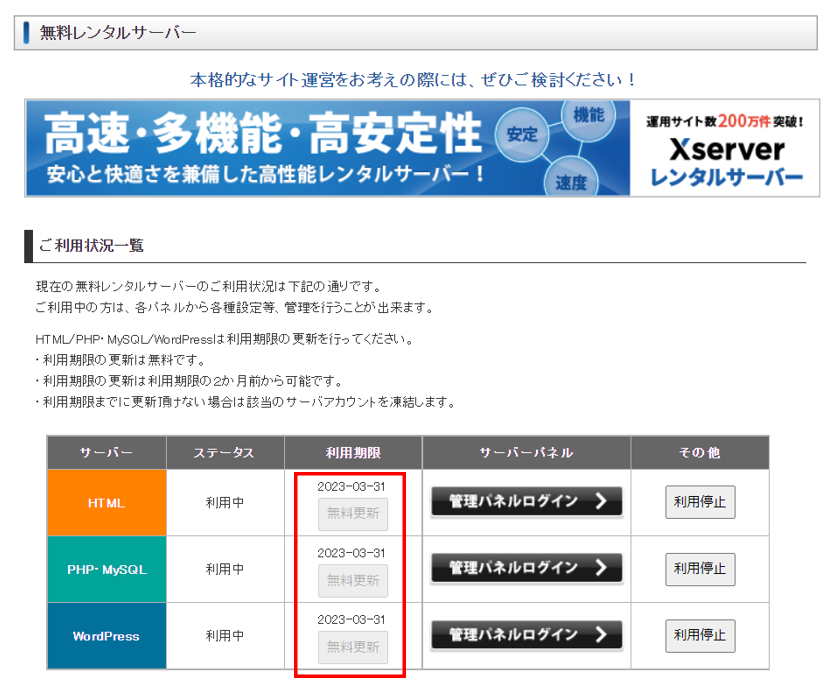836x692 pixels.
Task: Click the サーバーパネル column header
Action: click(526, 453)
